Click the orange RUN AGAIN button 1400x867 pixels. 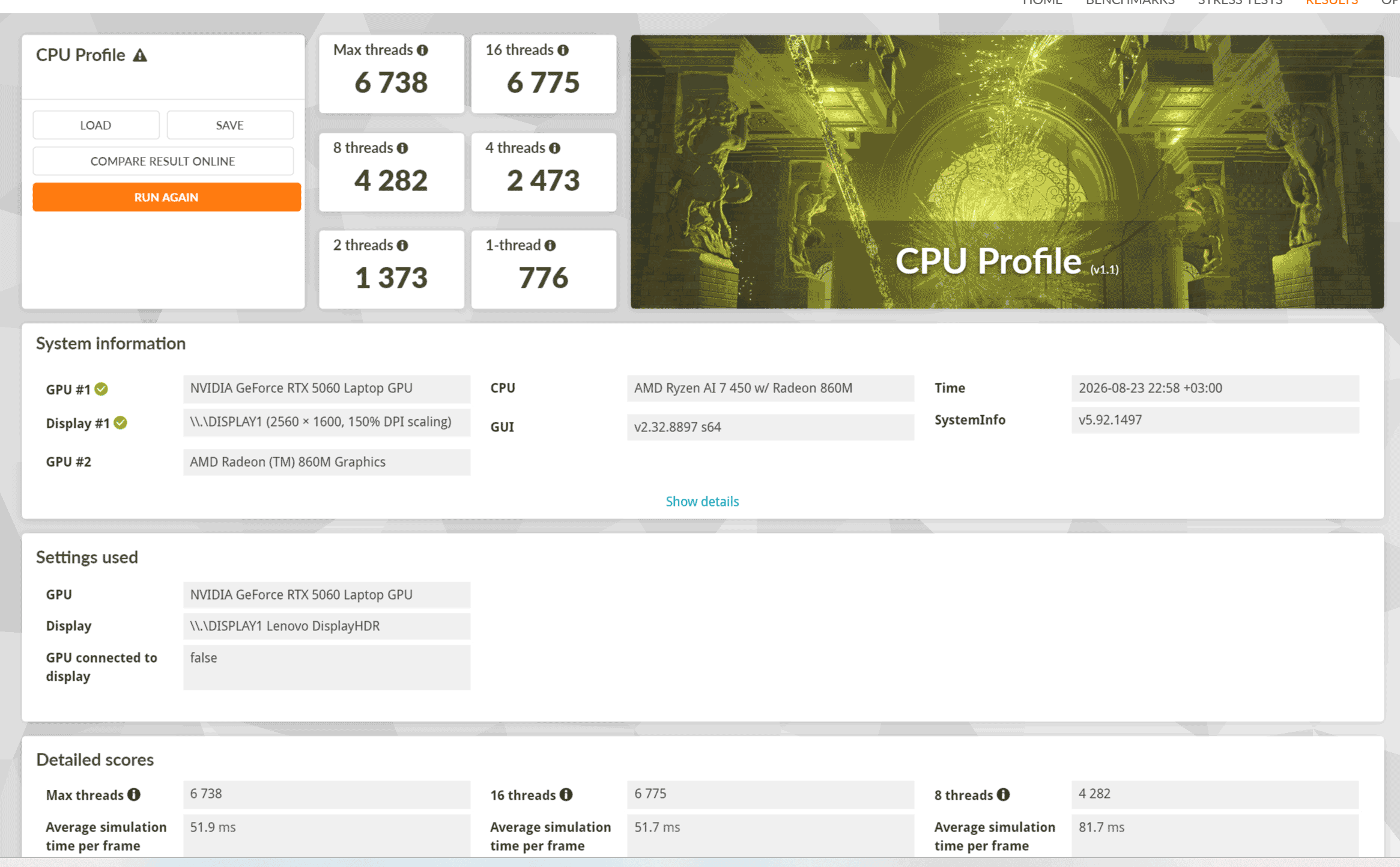166,197
